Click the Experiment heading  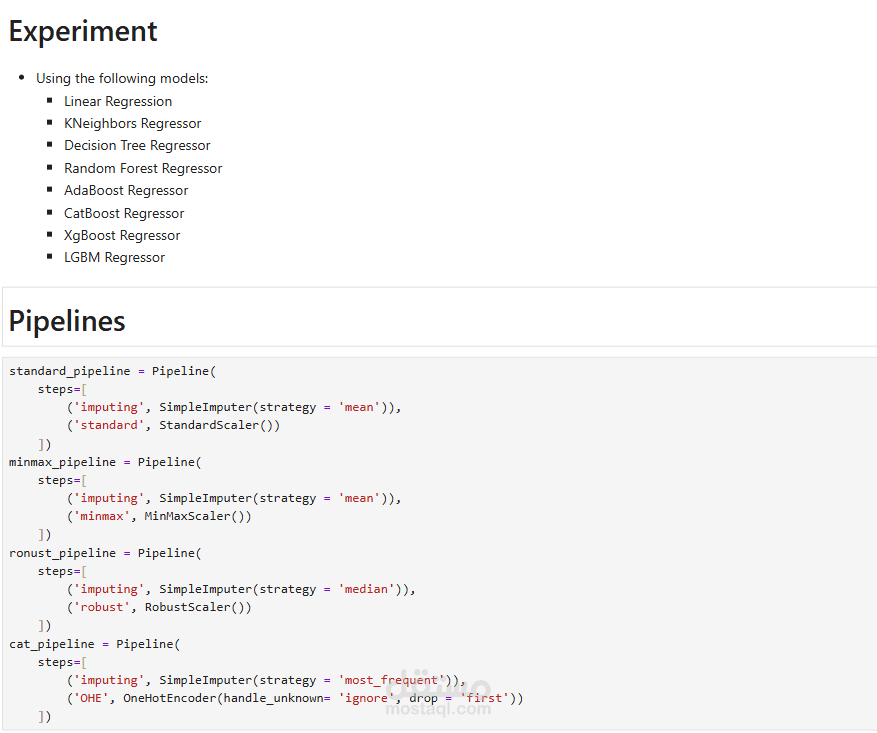click(x=83, y=31)
